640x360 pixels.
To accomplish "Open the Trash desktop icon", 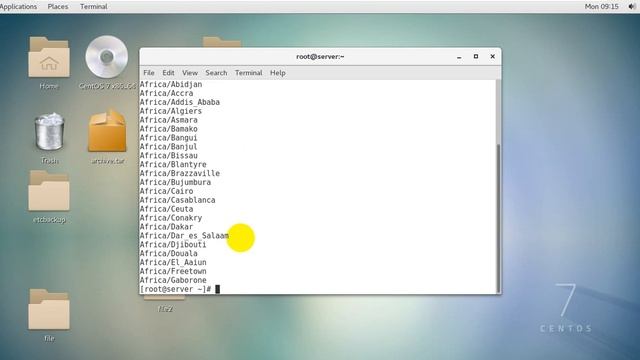I will [49, 132].
